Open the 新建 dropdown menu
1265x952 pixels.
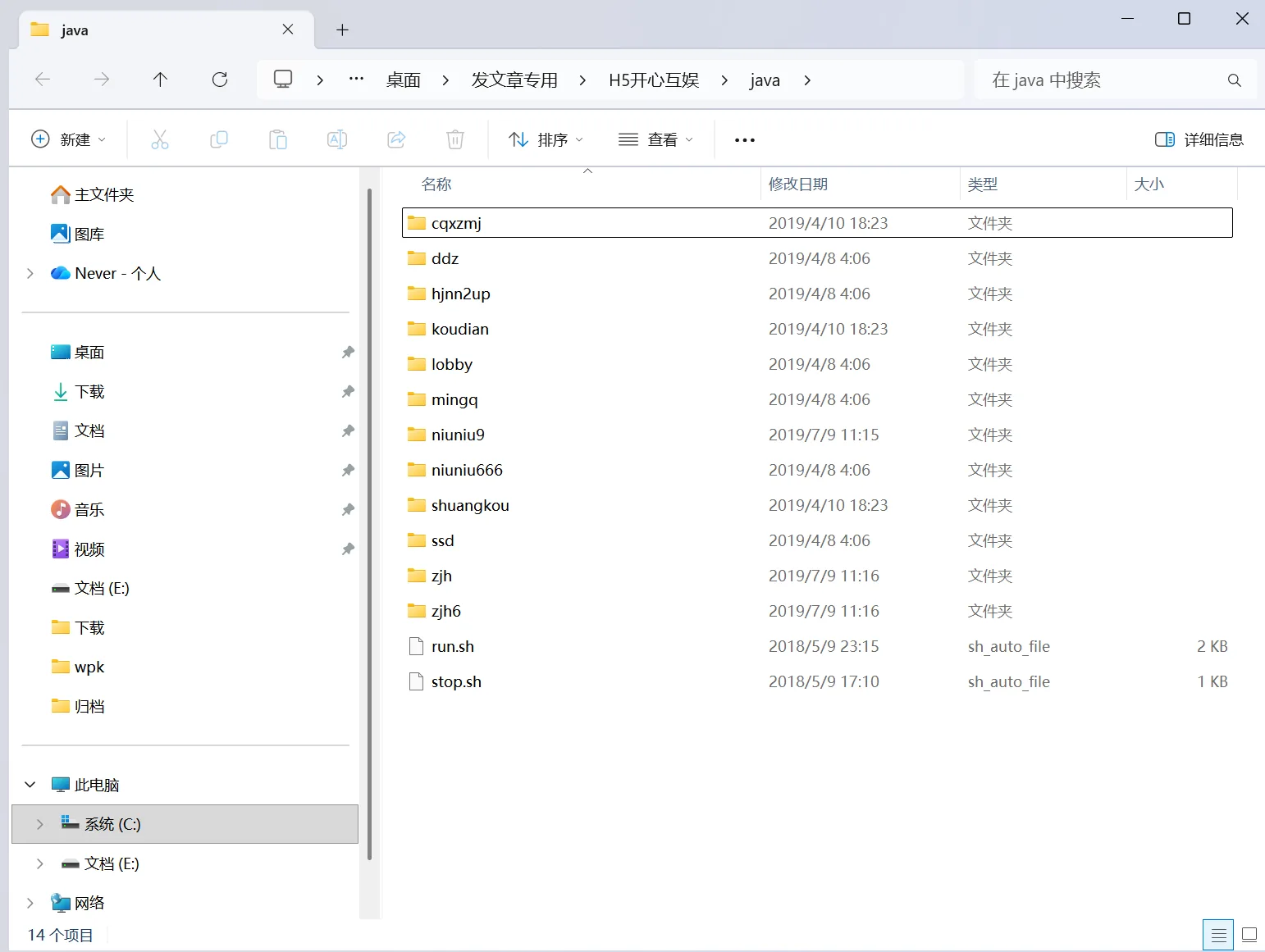69,139
